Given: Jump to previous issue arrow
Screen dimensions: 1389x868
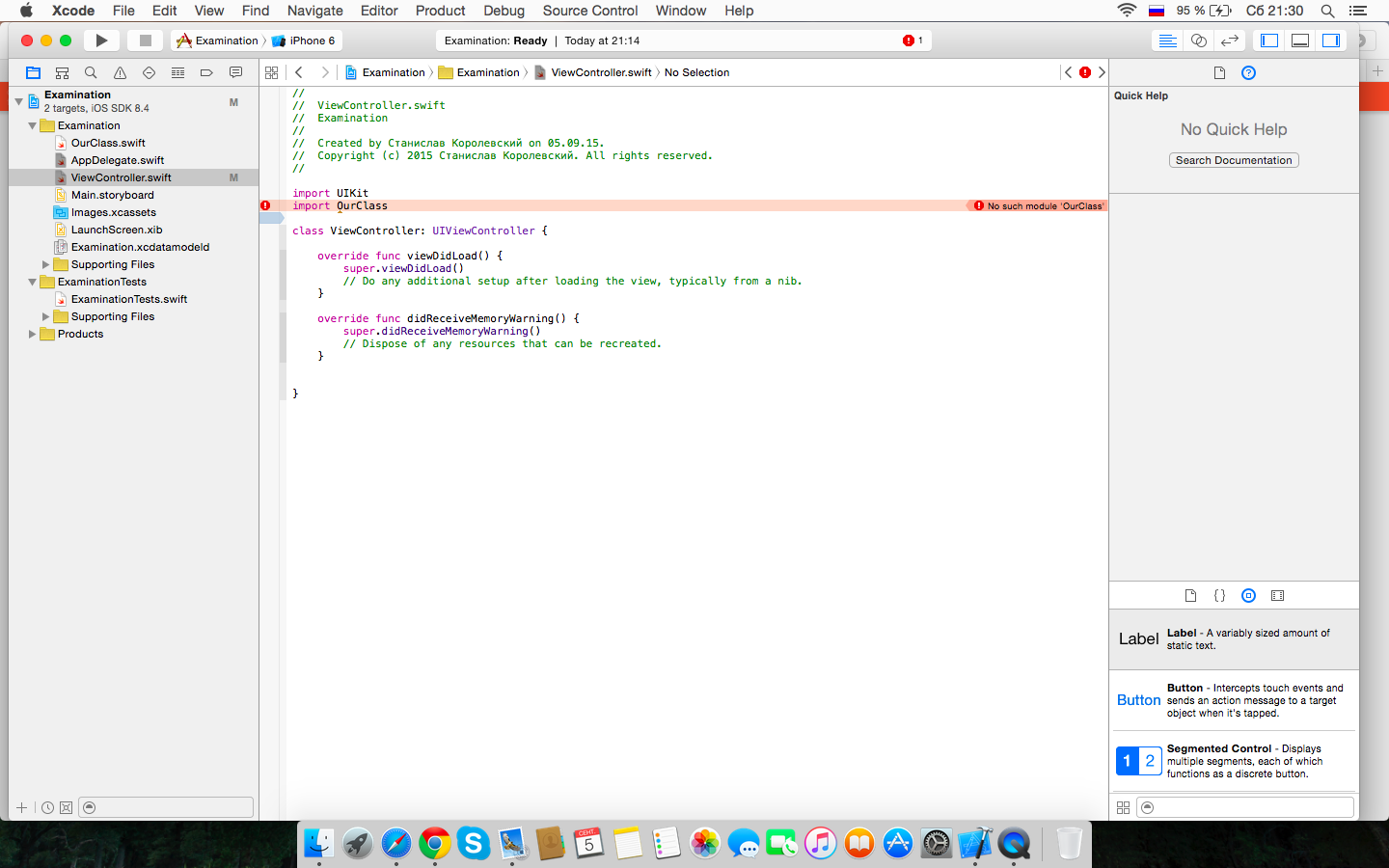Looking at the screenshot, I should pos(1068,72).
